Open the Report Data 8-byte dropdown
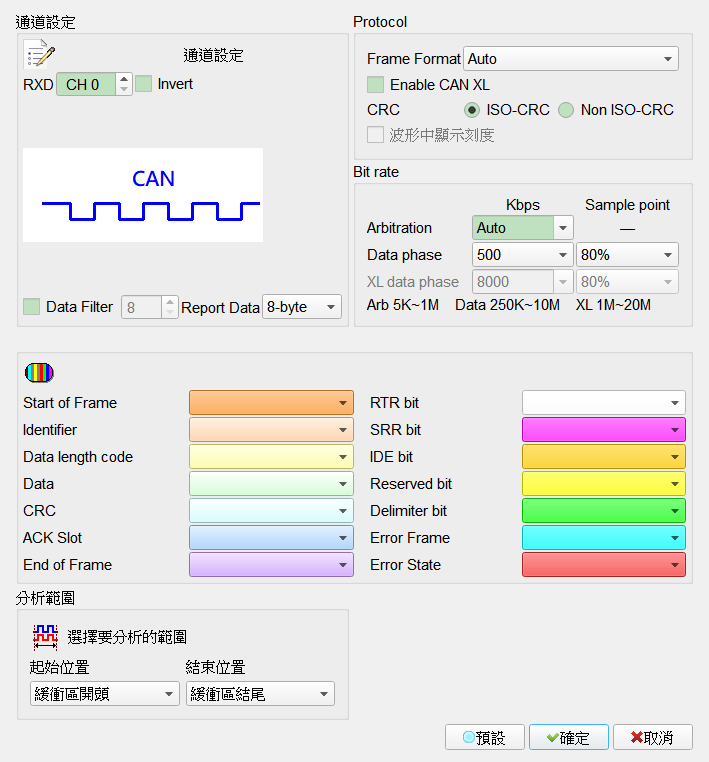709x762 pixels. tap(302, 307)
